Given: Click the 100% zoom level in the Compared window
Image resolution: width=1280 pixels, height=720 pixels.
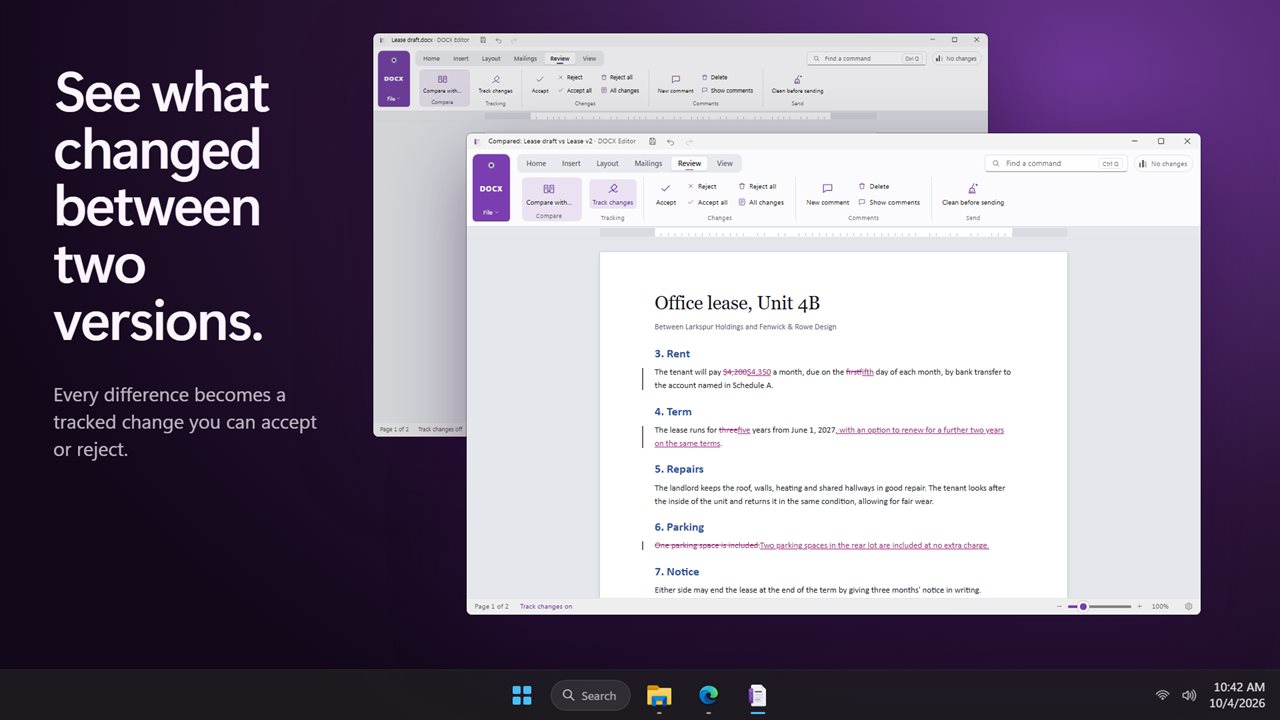Looking at the screenshot, I should point(1160,606).
